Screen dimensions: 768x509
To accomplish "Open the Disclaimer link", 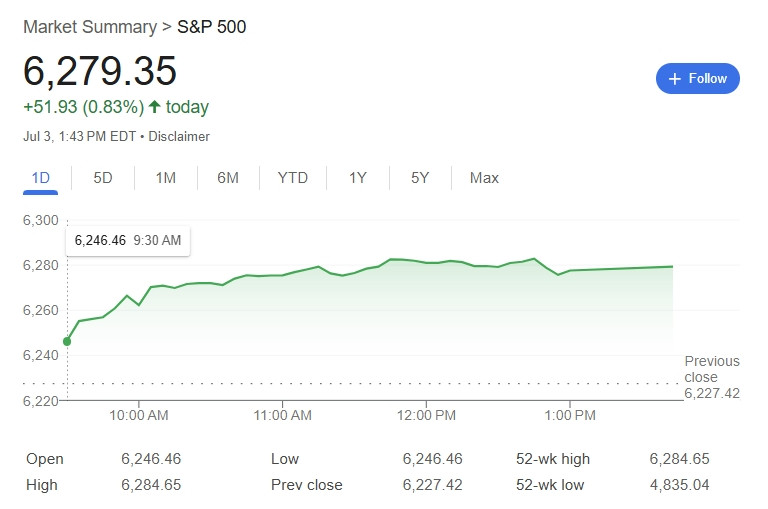I will (179, 136).
